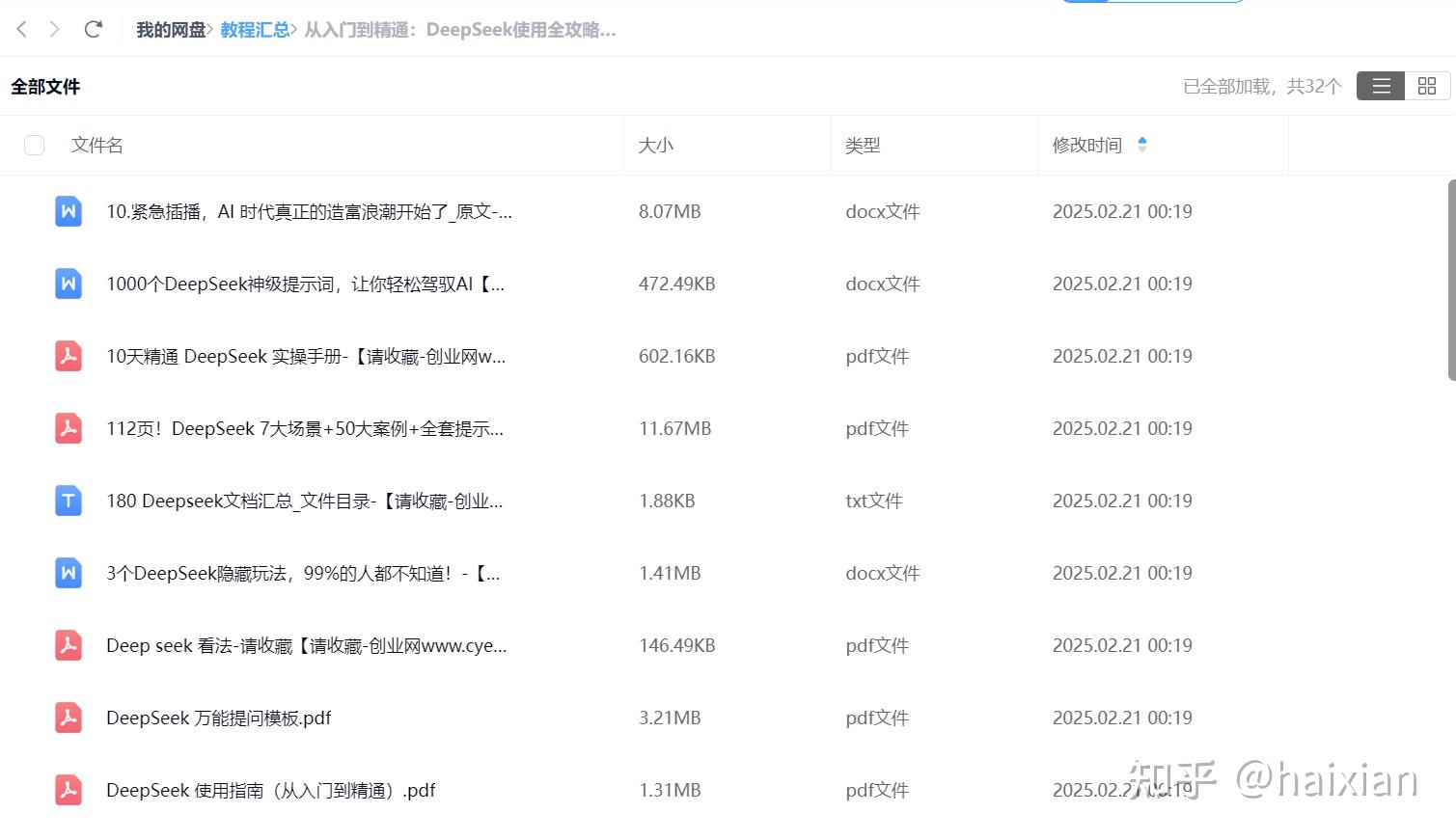Click the txt文件 type label
The width and height of the screenshot is (1456, 840).
[x=874, y=501]
